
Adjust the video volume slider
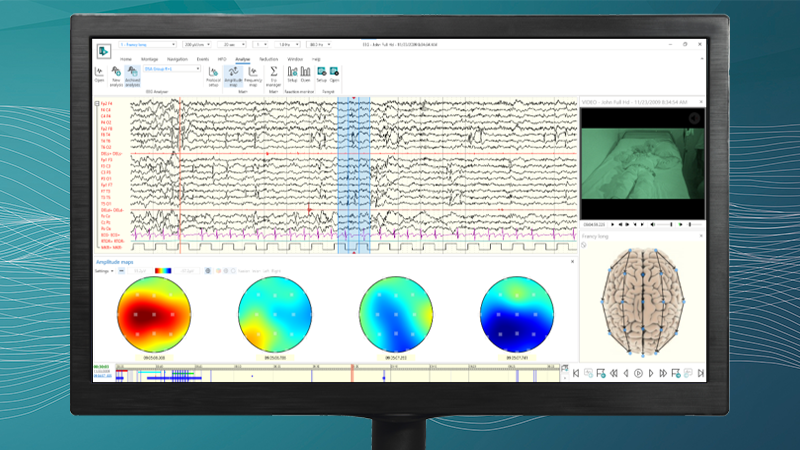(665, 224)
